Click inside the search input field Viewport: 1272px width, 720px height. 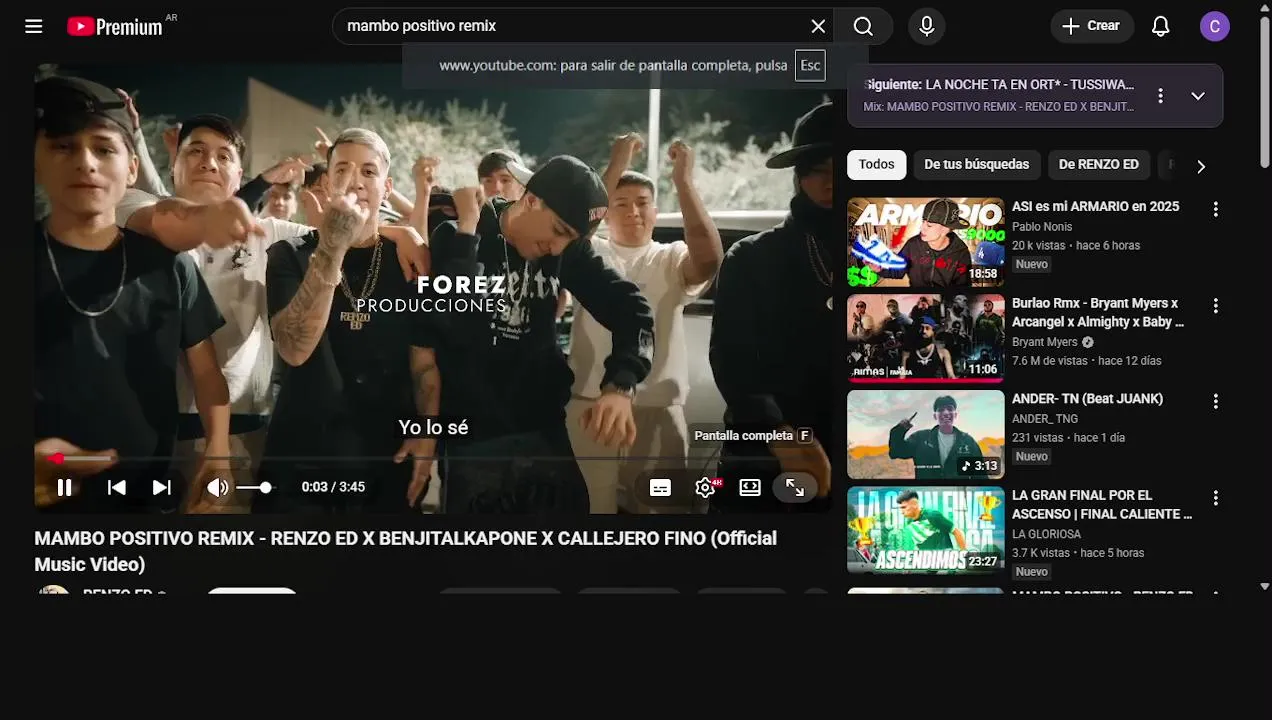coord(570,26)
